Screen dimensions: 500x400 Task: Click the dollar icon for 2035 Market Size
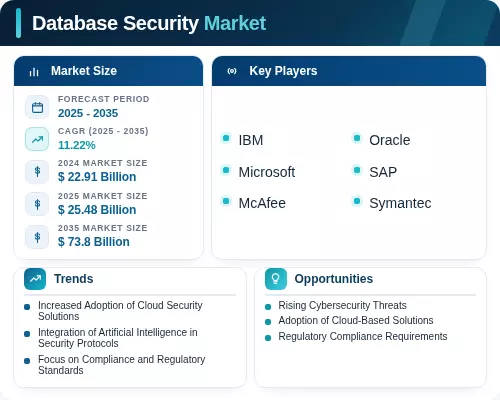click(37, 237)
